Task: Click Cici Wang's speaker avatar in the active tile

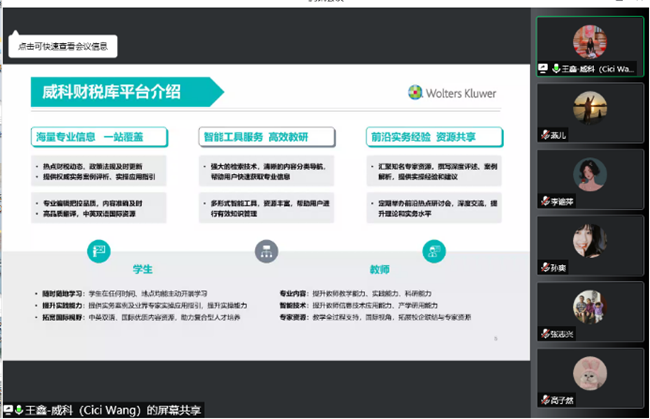Action: (590, 41)
